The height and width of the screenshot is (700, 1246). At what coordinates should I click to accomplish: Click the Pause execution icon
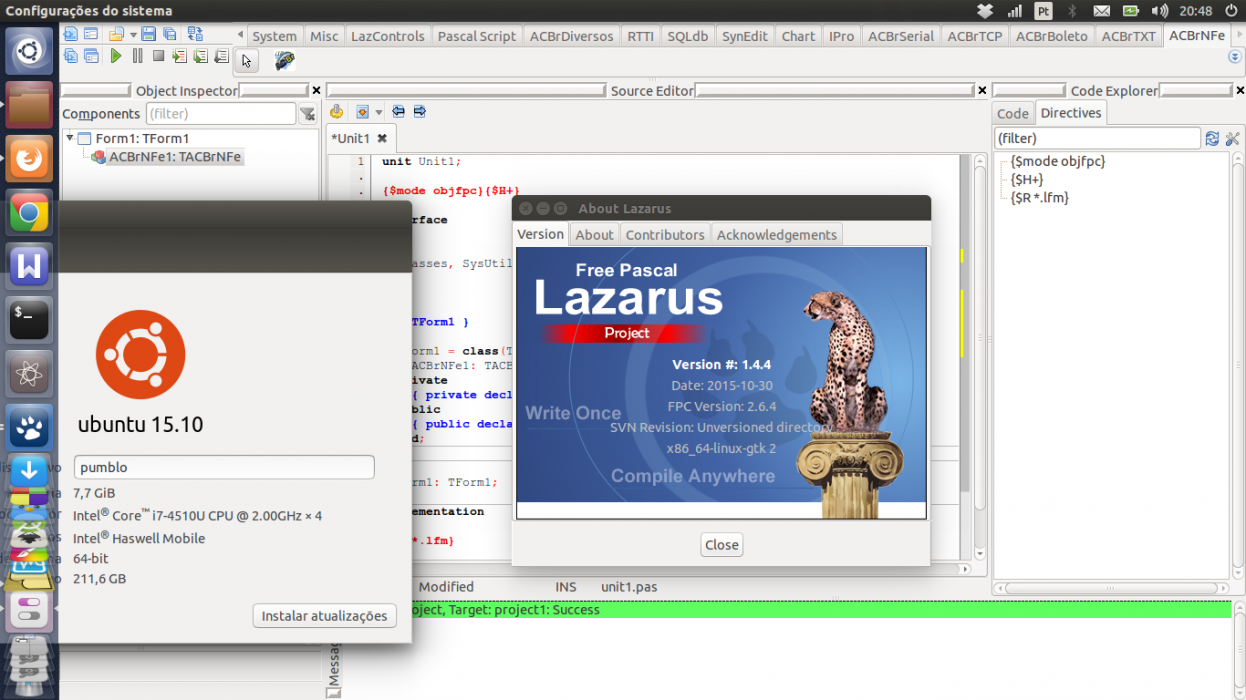tap(137, 56)
